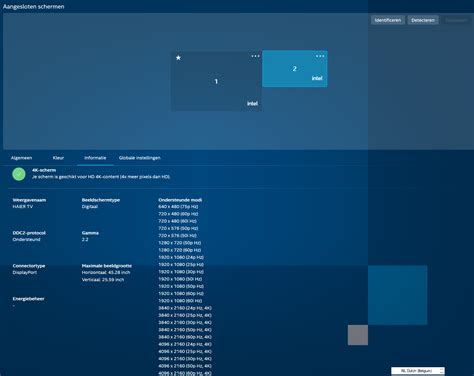The image size is (474, 376).
Task: Click the Maximale beeldgrootte label
Action: tap(107, 266)
